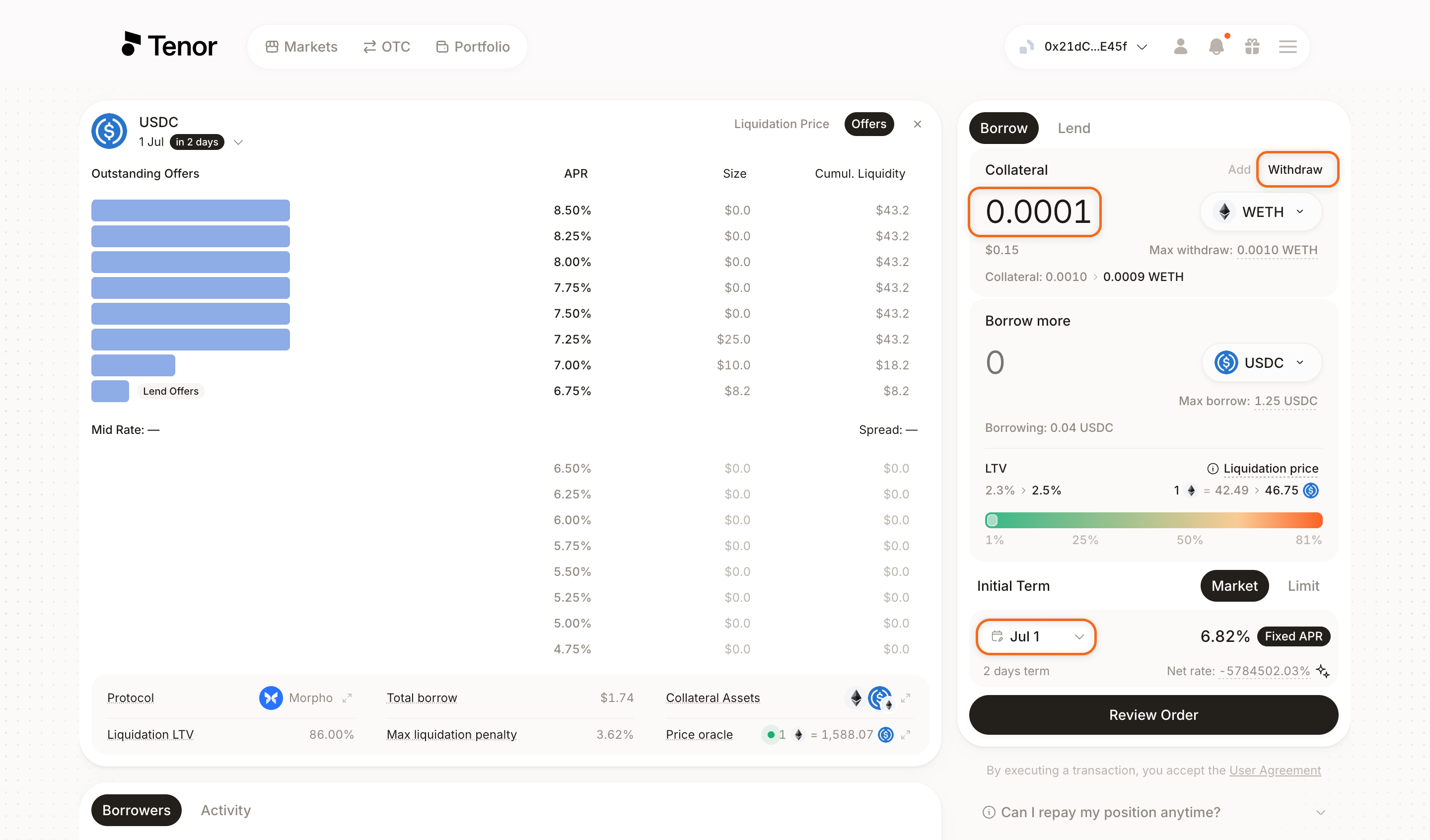1430x840 pixels.
Task: Click the Lend Offers label
Action: click(x=171, y=391)
